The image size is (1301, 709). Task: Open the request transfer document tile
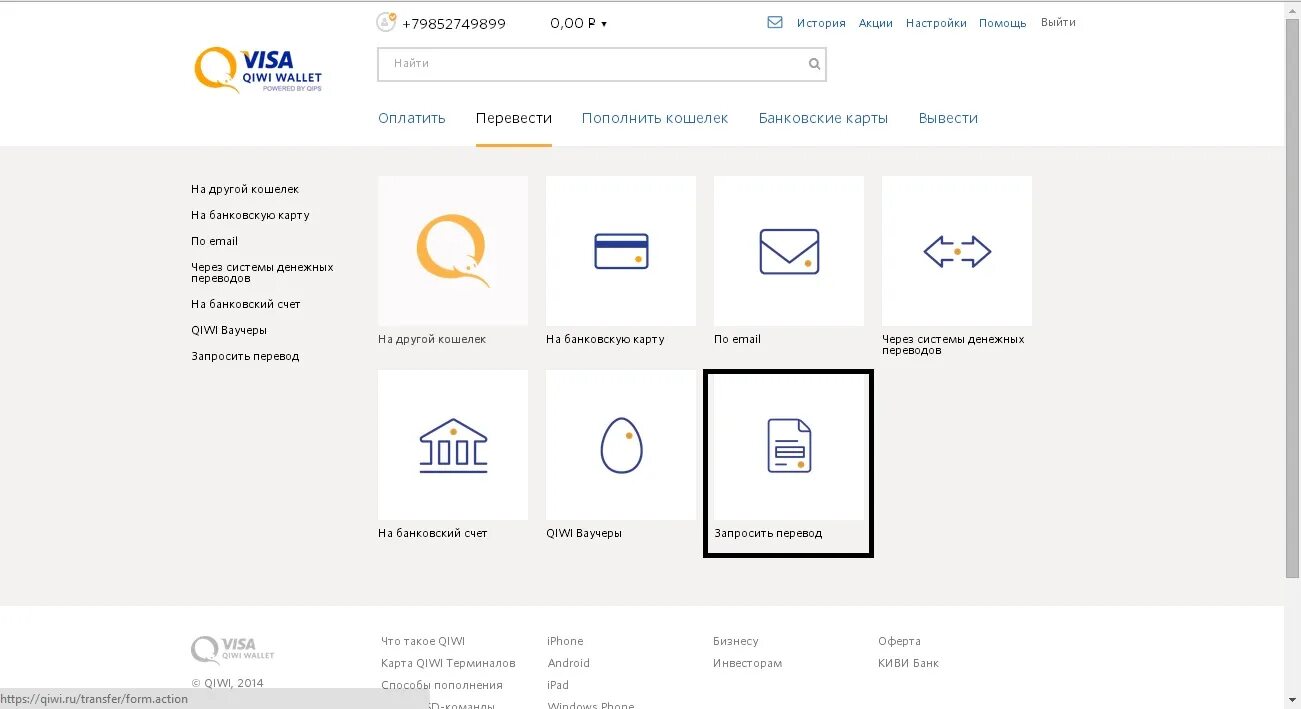[789, 445]
